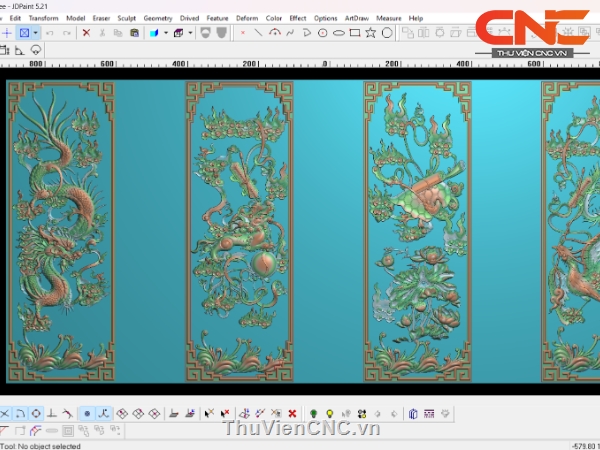Select the star shape drawing tool
The width and height of the screenshot is (600, 450).
coord(370,33)
